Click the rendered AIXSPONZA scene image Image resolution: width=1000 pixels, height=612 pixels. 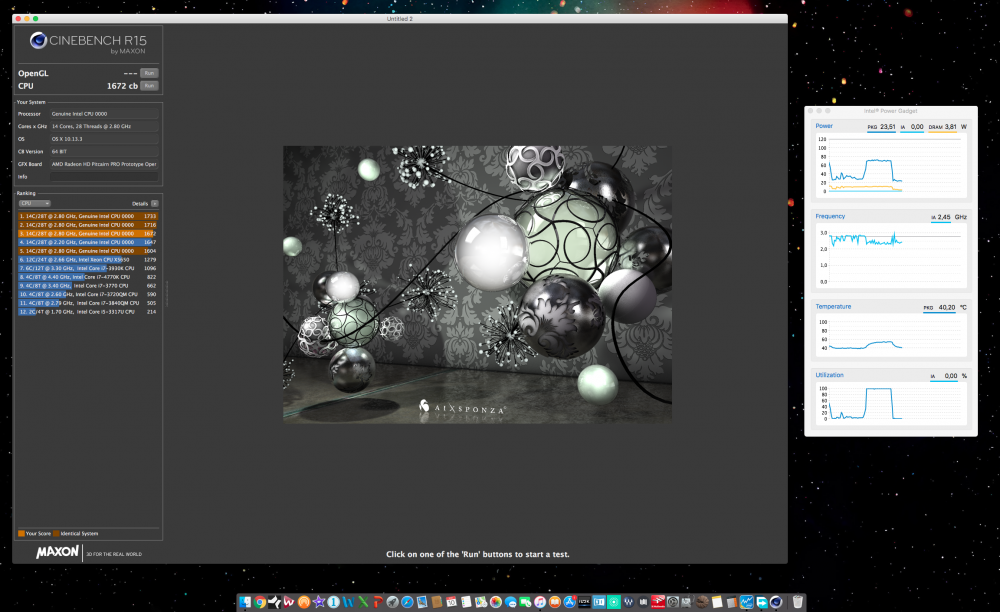click(x=477, y=284)
